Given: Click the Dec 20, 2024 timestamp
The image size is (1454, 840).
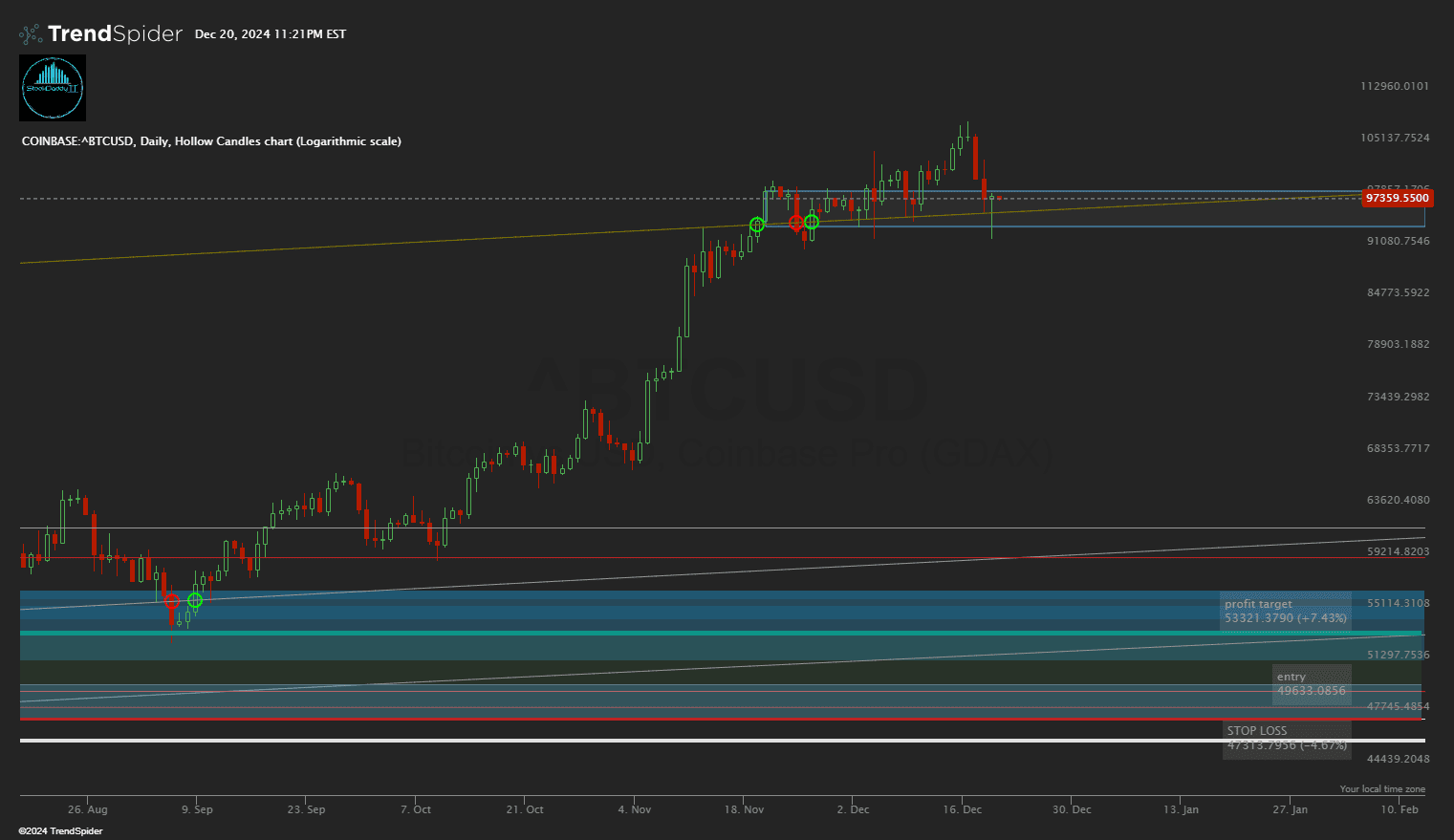Looking at the screenshot, I should tap(271, 34).
